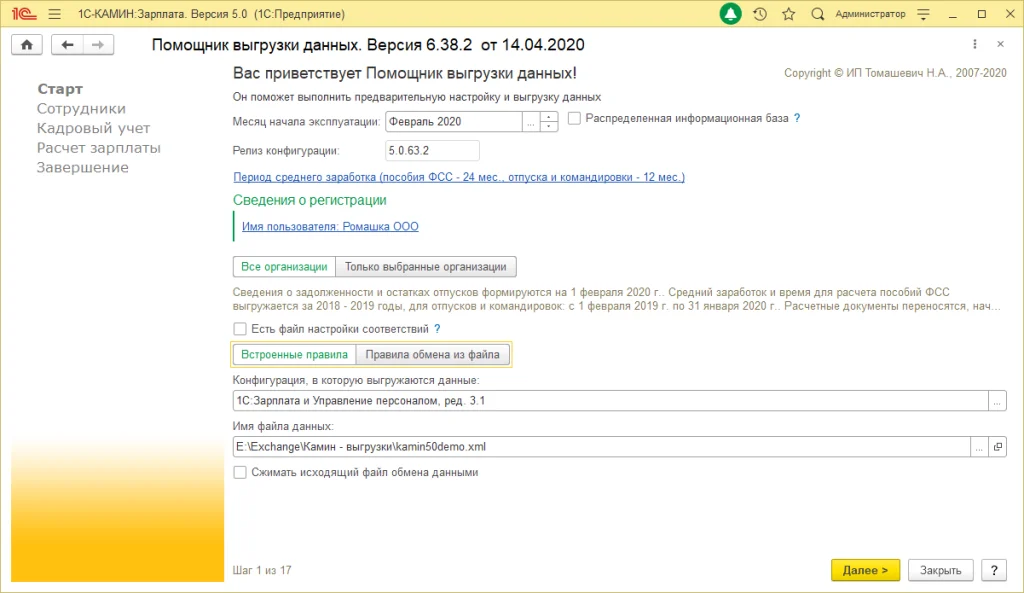Browse for data file with ellipsis button

tap(979, 447)
